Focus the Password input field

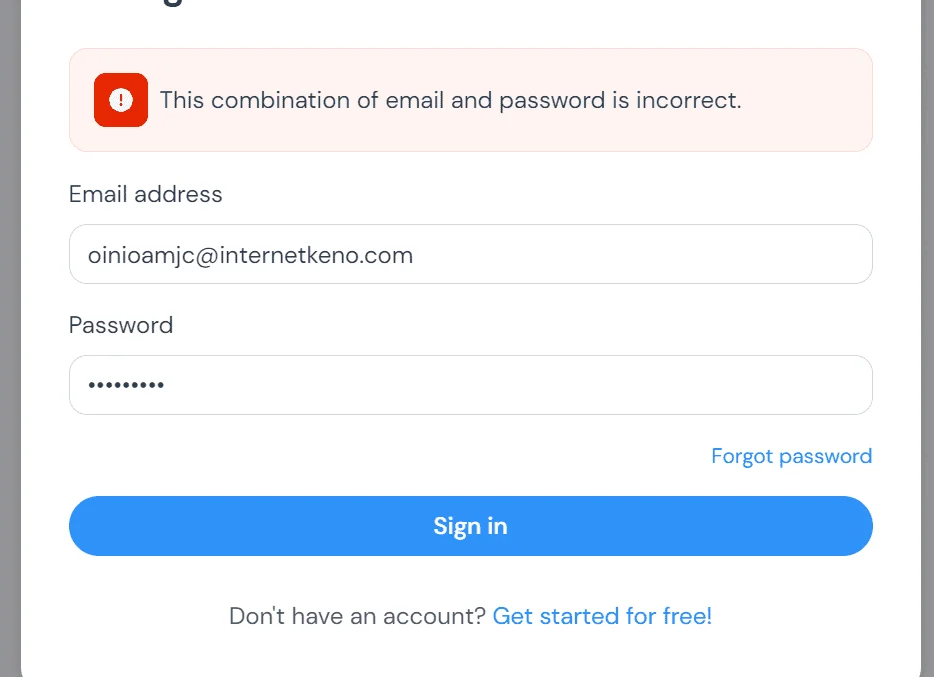[471, 385]
